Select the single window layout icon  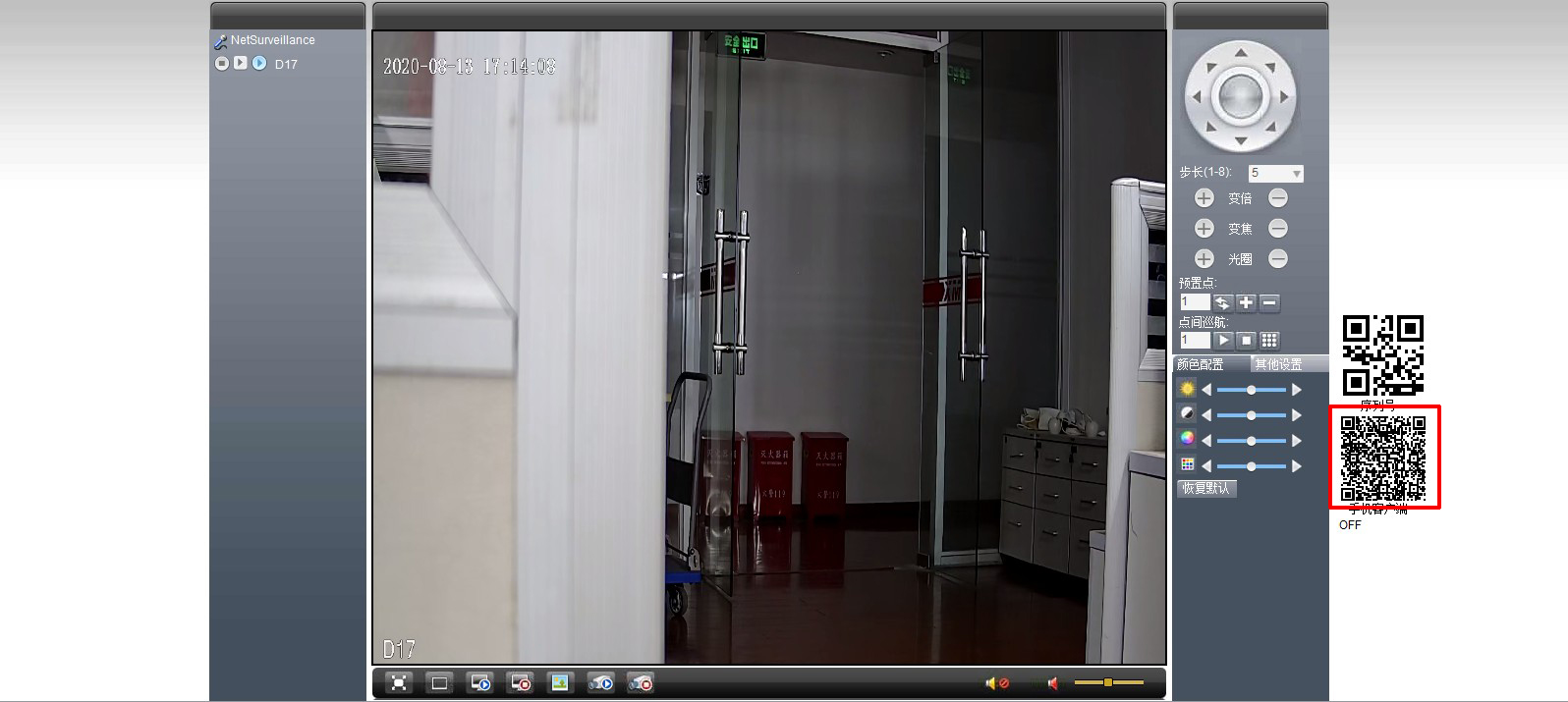point(439,682)
